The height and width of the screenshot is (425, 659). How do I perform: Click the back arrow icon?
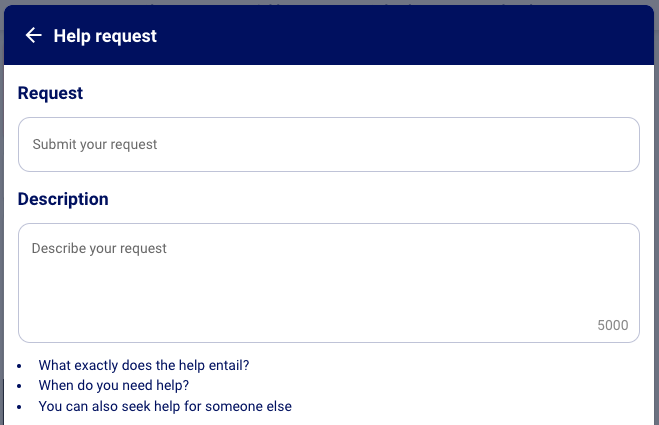point(33,36)
